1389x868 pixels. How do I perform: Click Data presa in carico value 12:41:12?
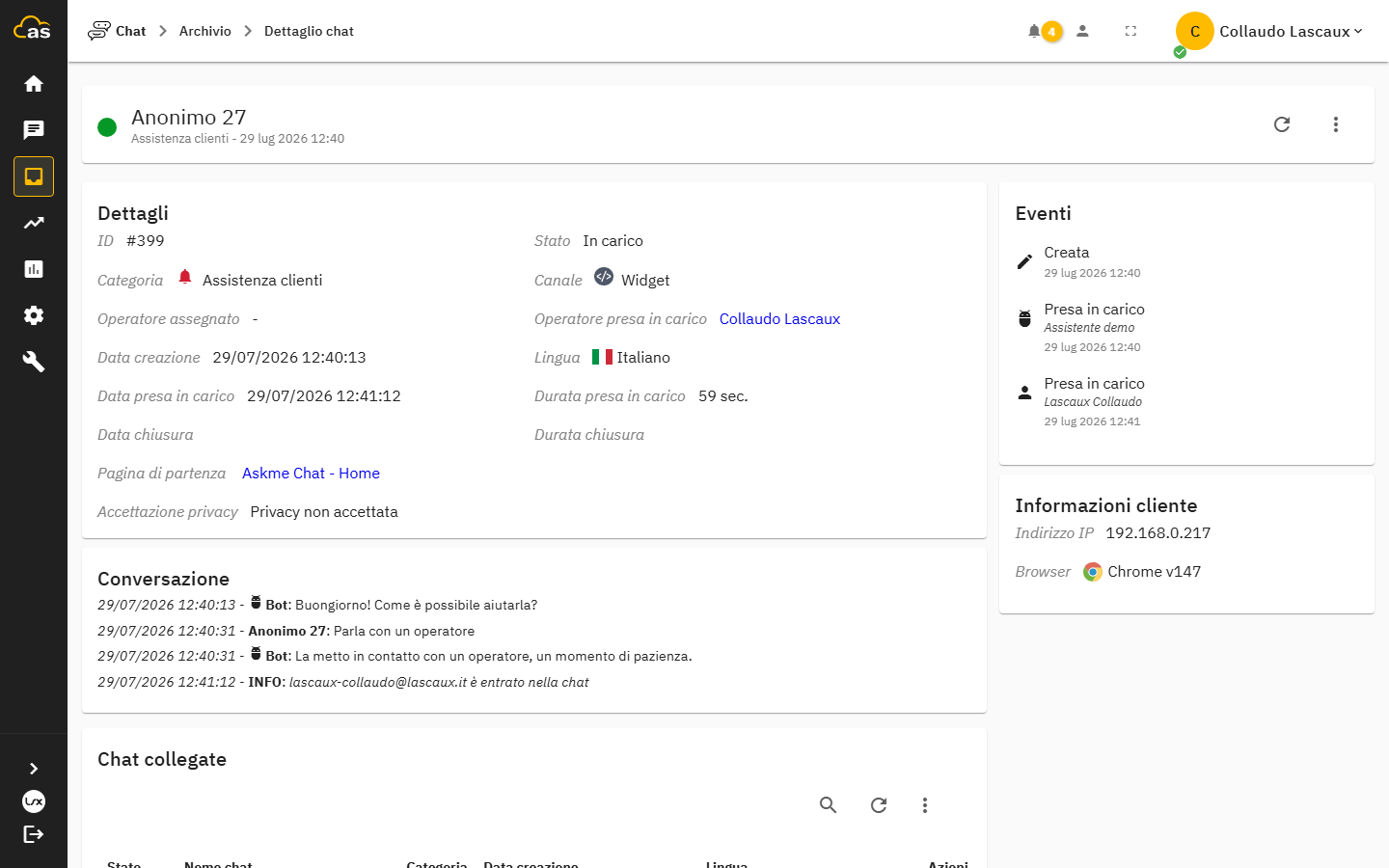[x=324, y=395]
